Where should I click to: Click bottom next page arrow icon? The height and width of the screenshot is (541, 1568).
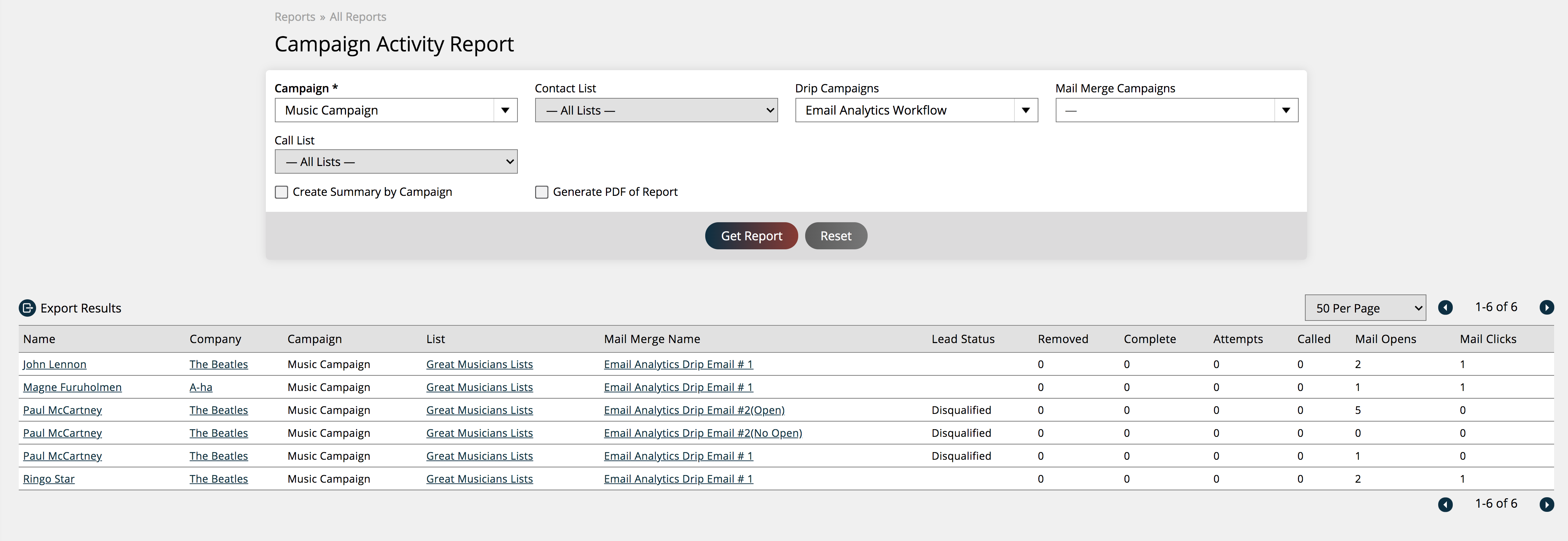[1546, 505]
